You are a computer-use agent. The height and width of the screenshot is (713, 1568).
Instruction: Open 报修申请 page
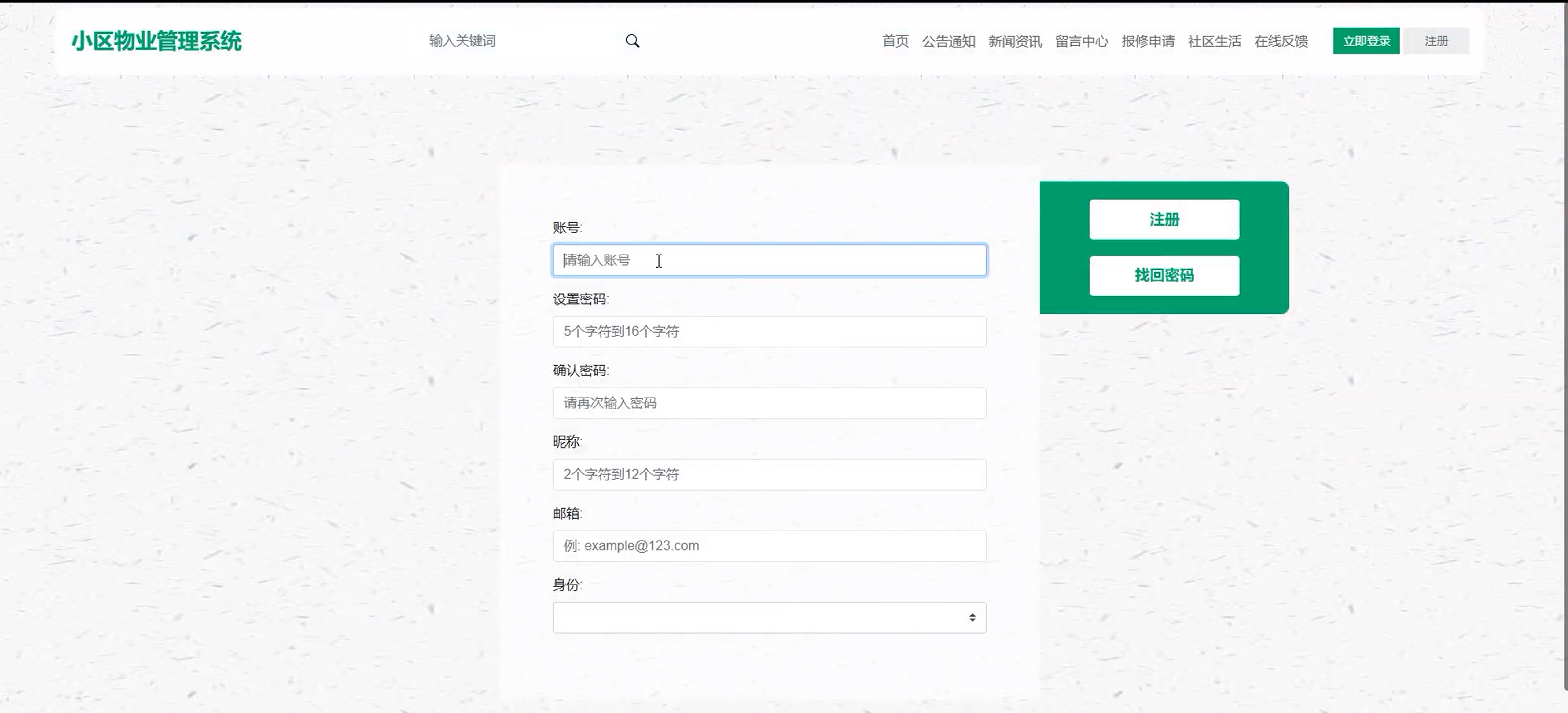(x=1148, y=41)
